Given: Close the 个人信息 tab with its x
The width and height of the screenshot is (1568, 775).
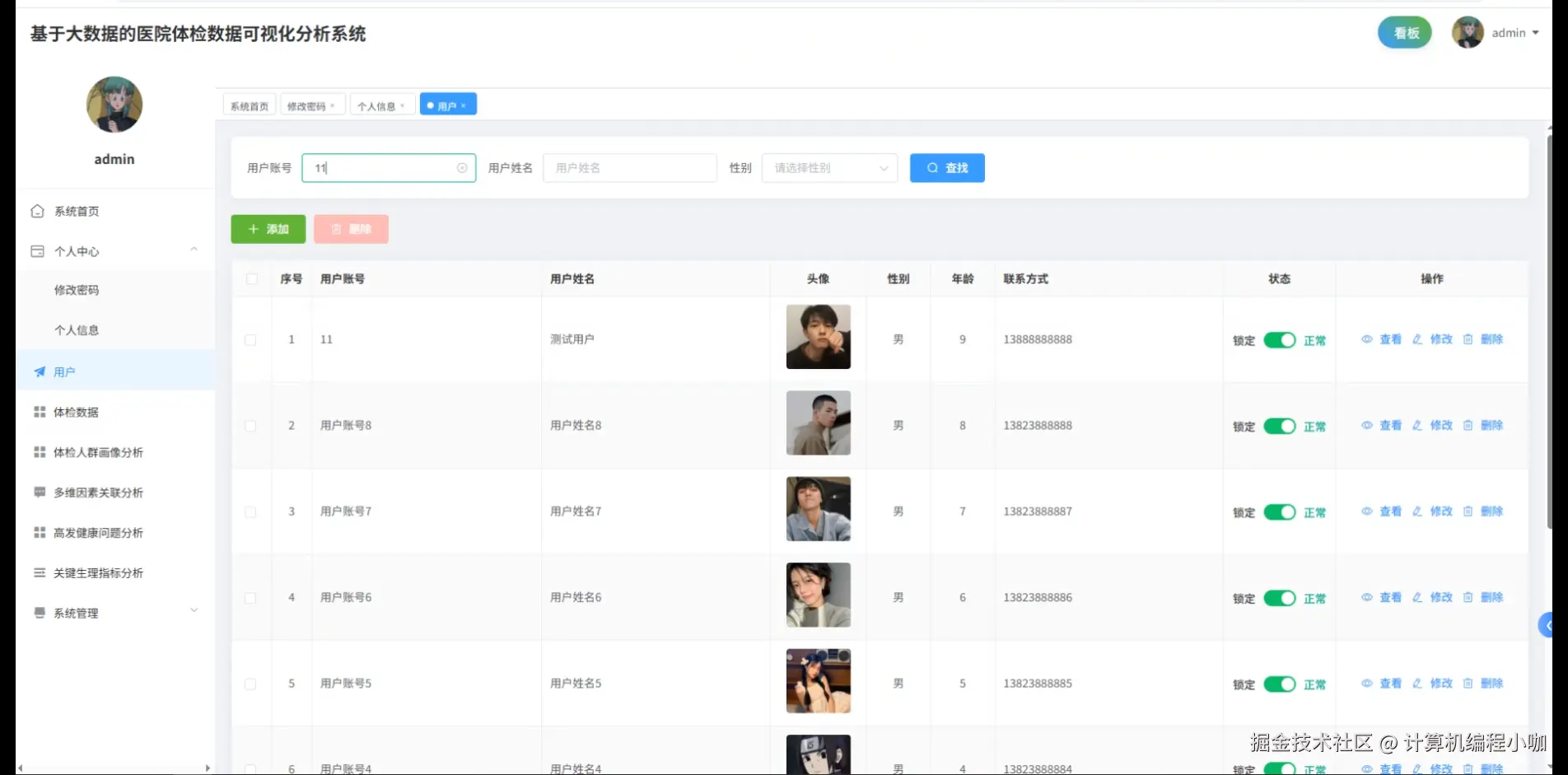Looking at the screenshot, I should click(x=403, y=106).
